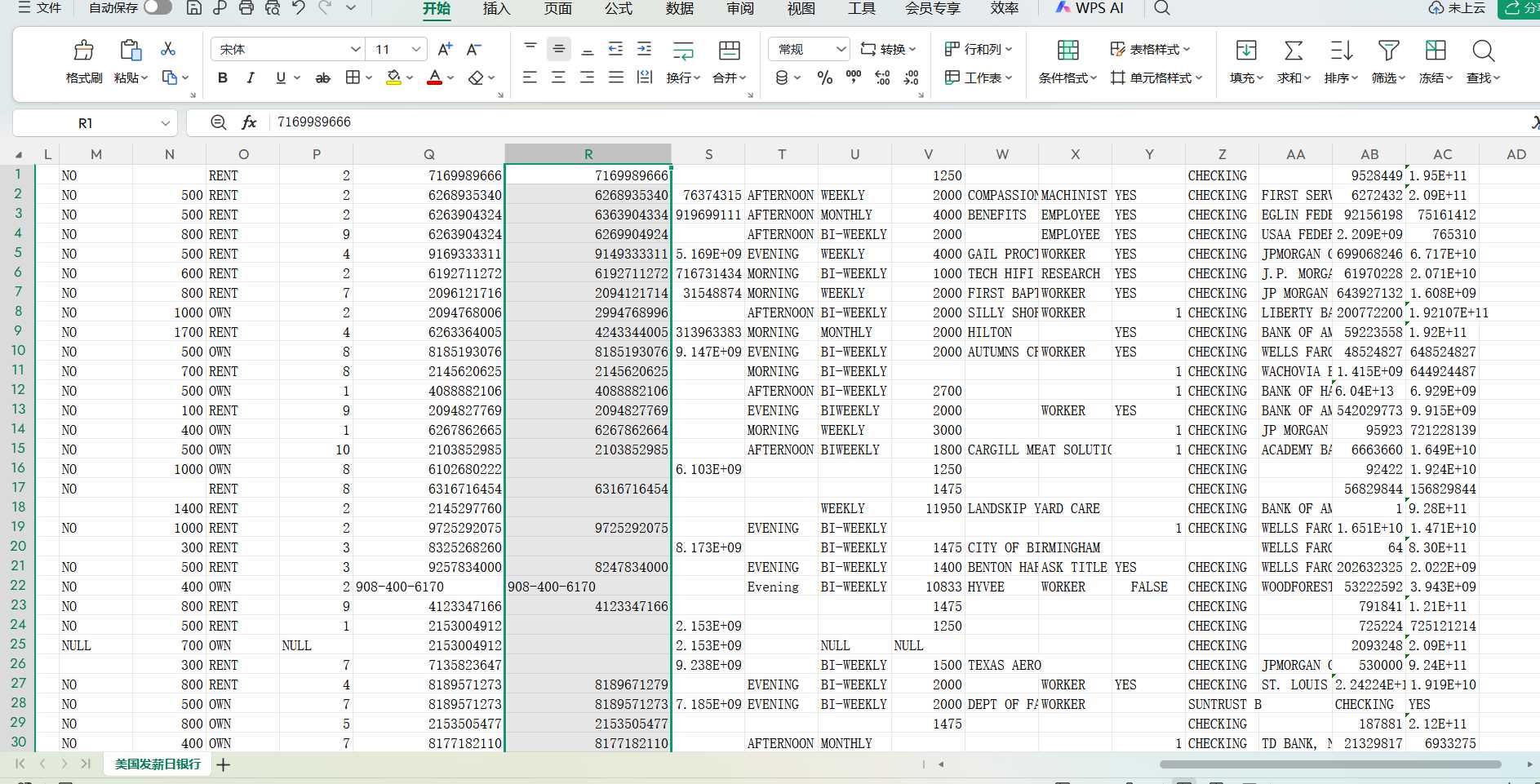The height and width of the screenshot is (784, 1540).
Task: Save the workbook with the floppy icon
Action: pos(194,8)
